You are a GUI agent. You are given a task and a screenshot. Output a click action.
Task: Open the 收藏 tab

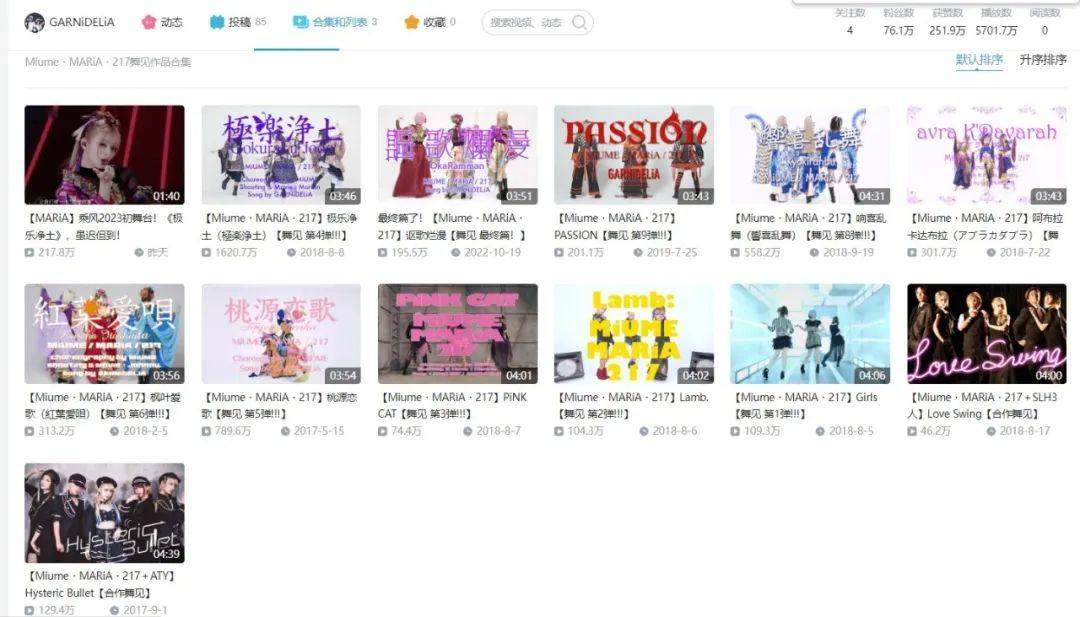point(430,22)
